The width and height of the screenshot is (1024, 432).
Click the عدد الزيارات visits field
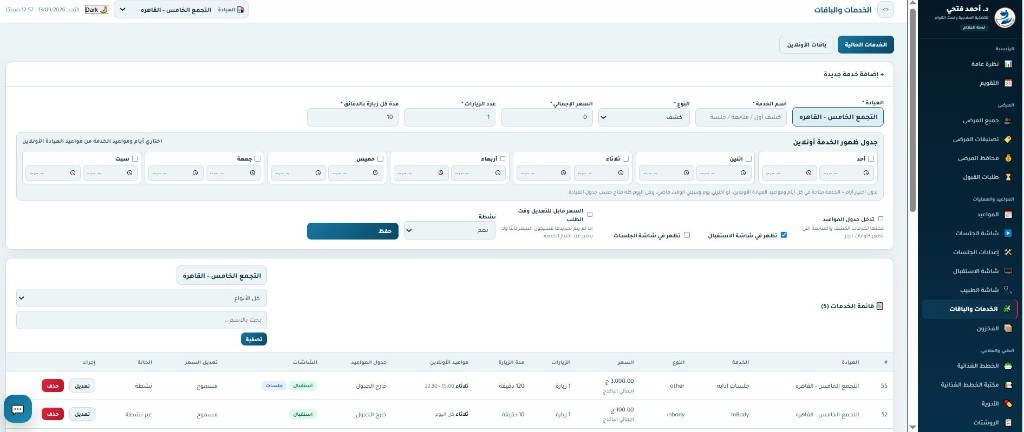450,117
